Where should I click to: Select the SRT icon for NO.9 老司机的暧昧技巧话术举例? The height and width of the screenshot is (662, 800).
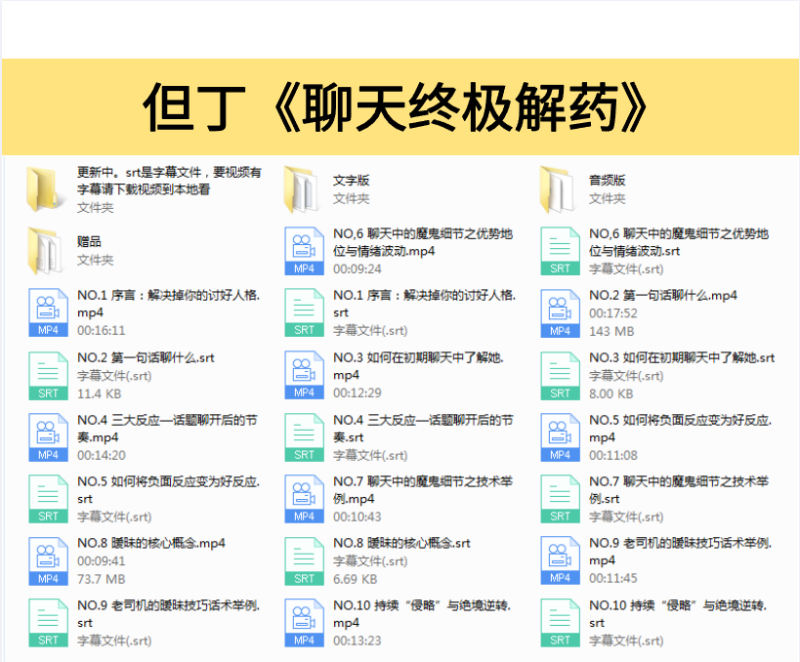47,622
